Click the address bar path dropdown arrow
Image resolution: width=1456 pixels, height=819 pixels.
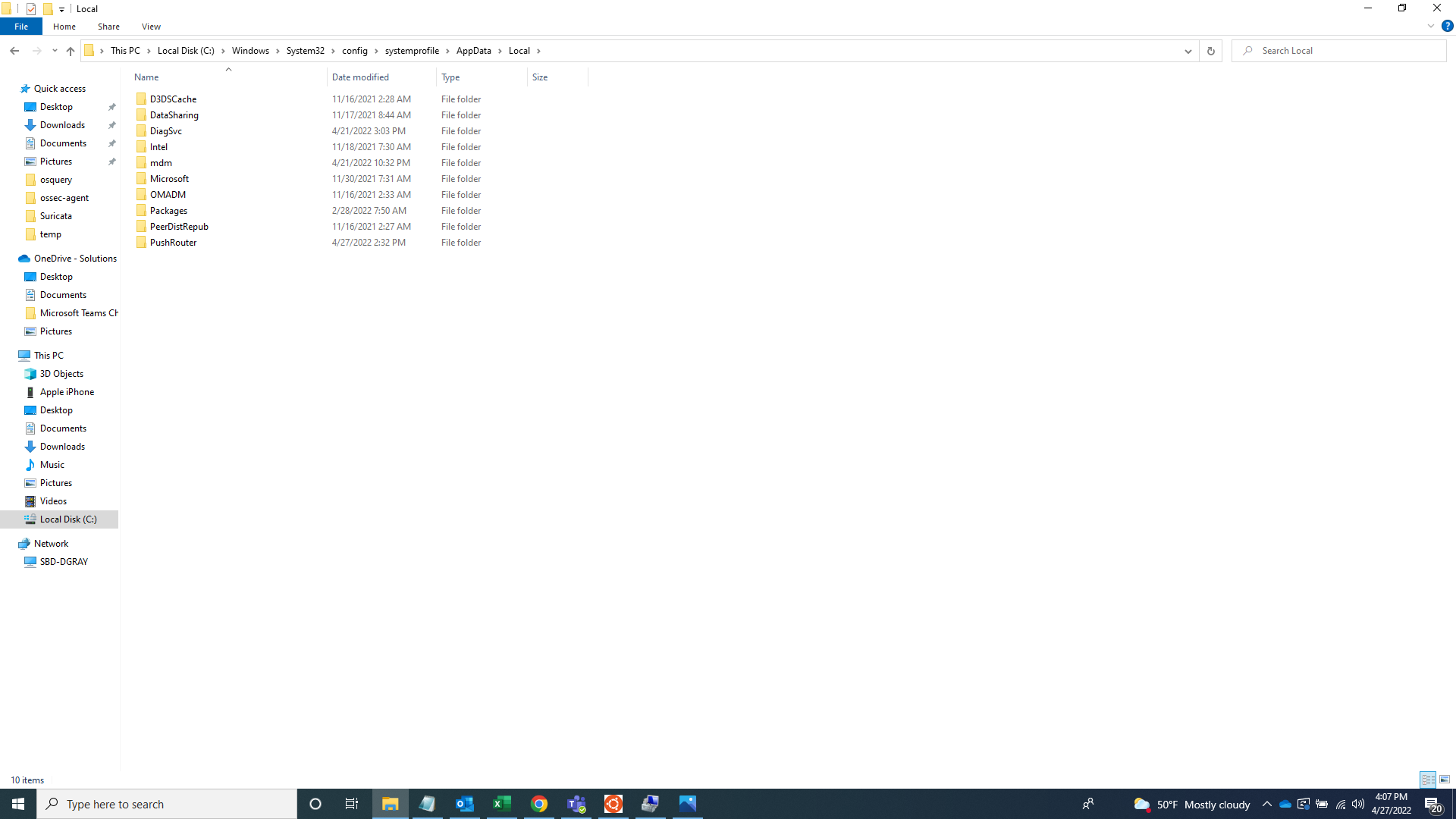(x=1188, y=50)
